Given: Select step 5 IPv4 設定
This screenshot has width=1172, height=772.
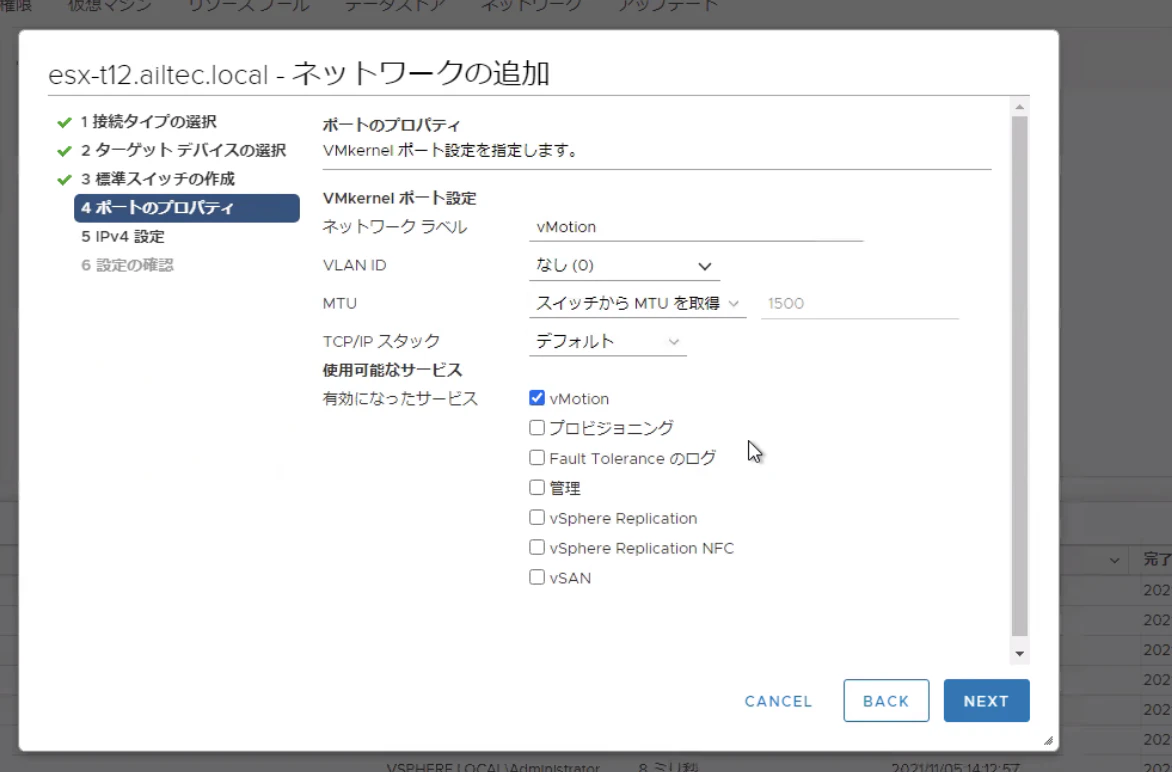Looking at the screenshot, I should [x=123, y=237].
